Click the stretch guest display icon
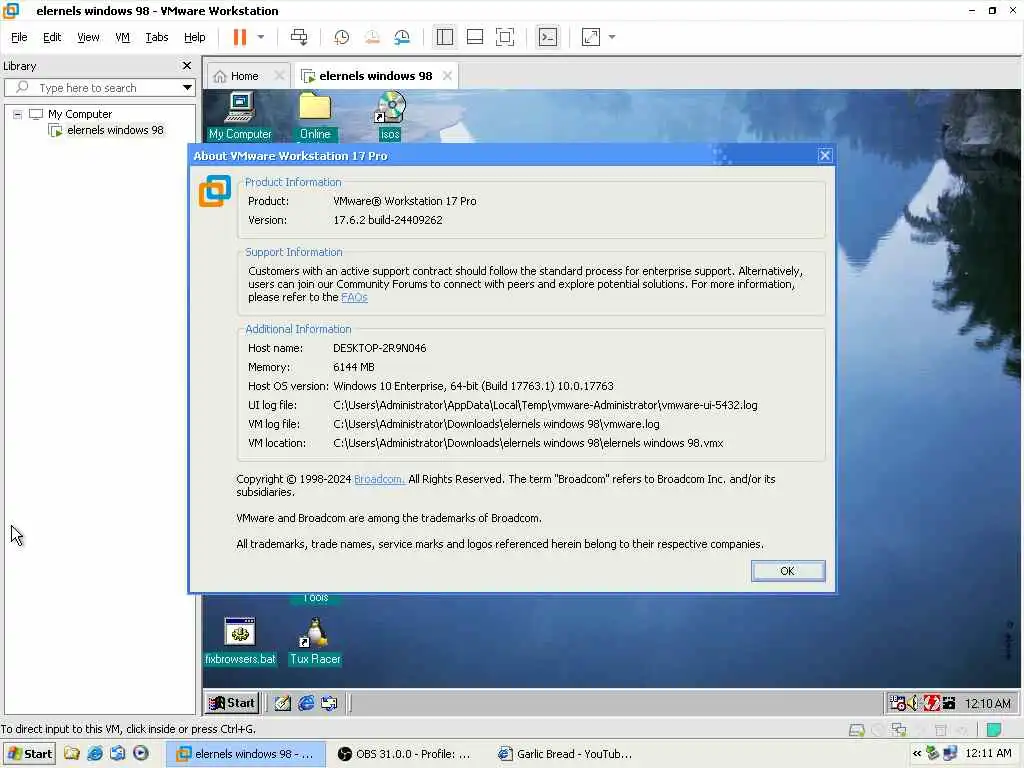Image resolution: width=1024 pixels, height=768 pixels. (x=590, y=37)
